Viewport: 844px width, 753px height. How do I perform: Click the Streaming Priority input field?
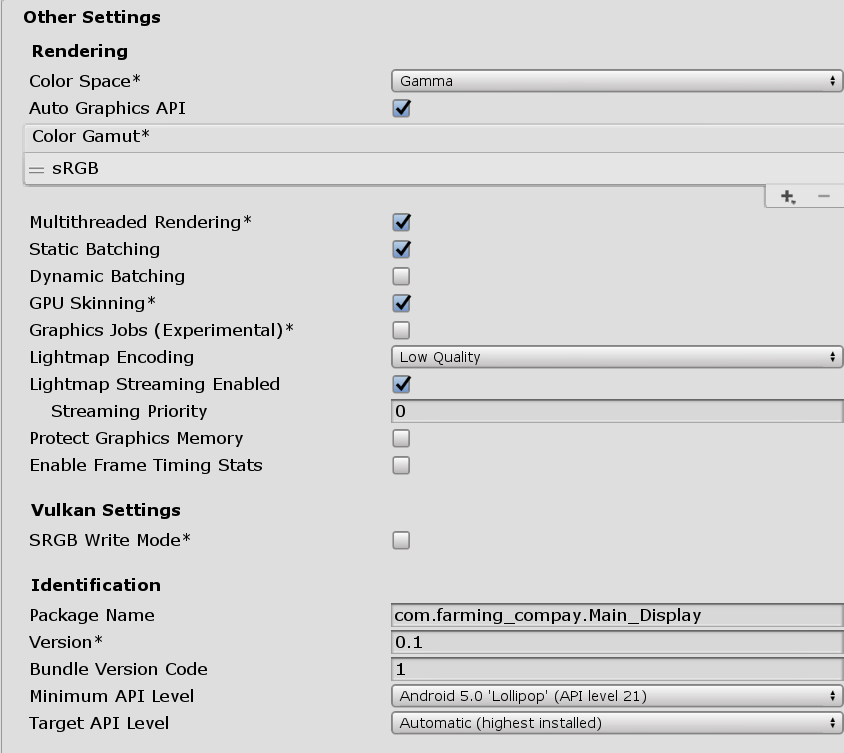tap(617, 411)
